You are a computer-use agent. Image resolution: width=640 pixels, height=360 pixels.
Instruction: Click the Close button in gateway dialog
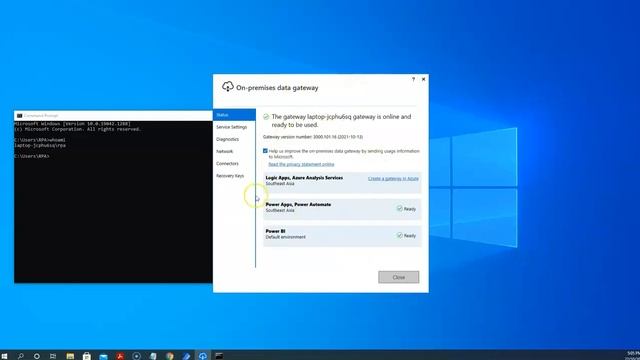(x=398, y=277)
